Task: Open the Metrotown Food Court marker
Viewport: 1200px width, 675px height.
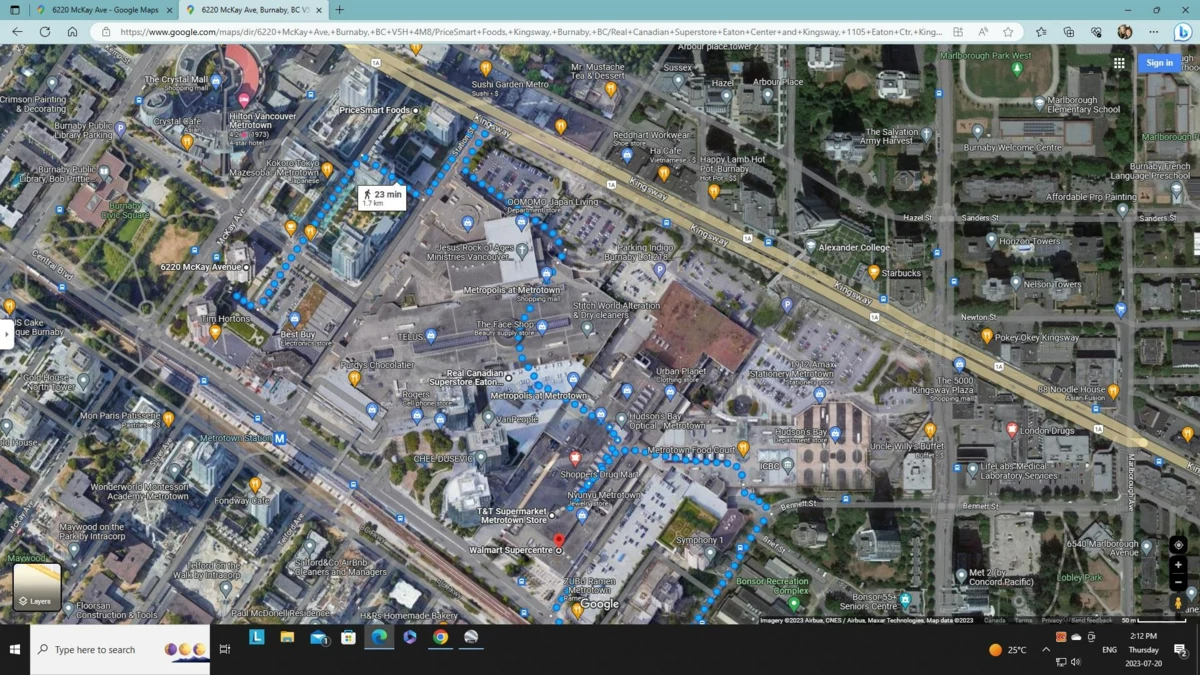Action: (x=743, y=450)
